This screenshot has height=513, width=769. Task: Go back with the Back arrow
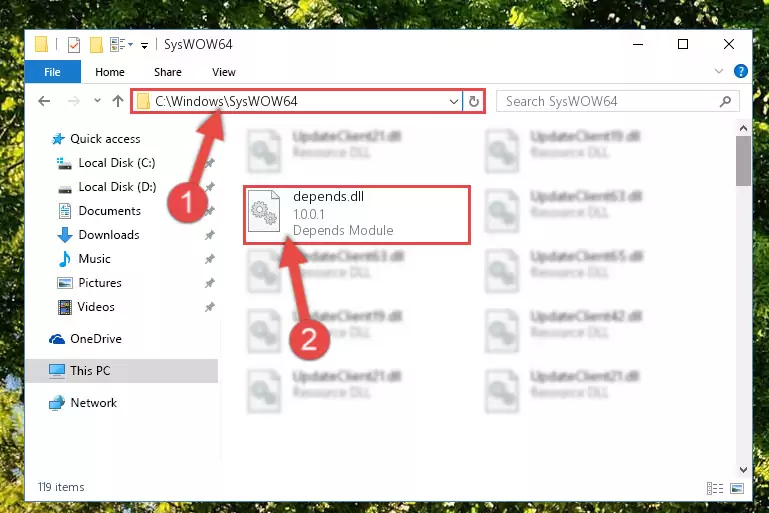(44, 101)
